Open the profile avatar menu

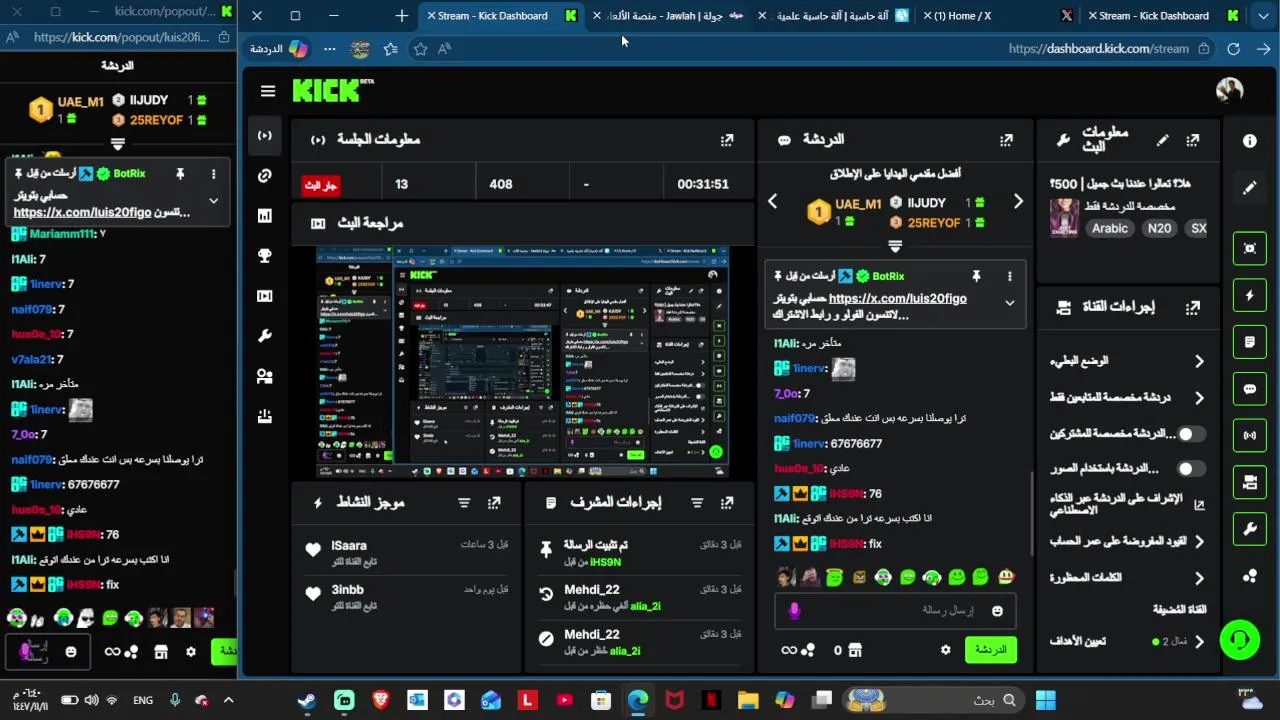tap(1229, 90)
